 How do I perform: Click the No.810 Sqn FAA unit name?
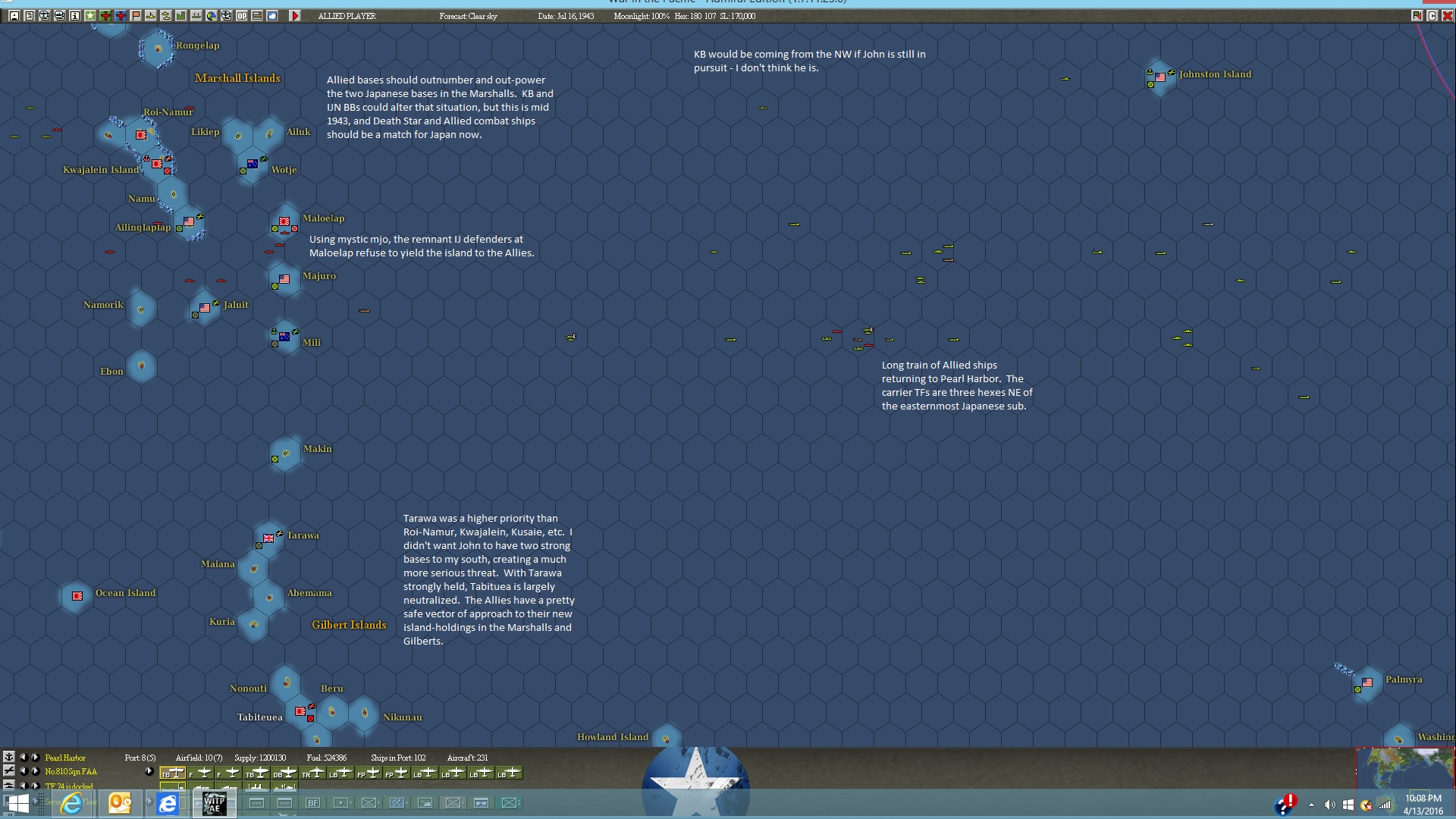point(71,771)
